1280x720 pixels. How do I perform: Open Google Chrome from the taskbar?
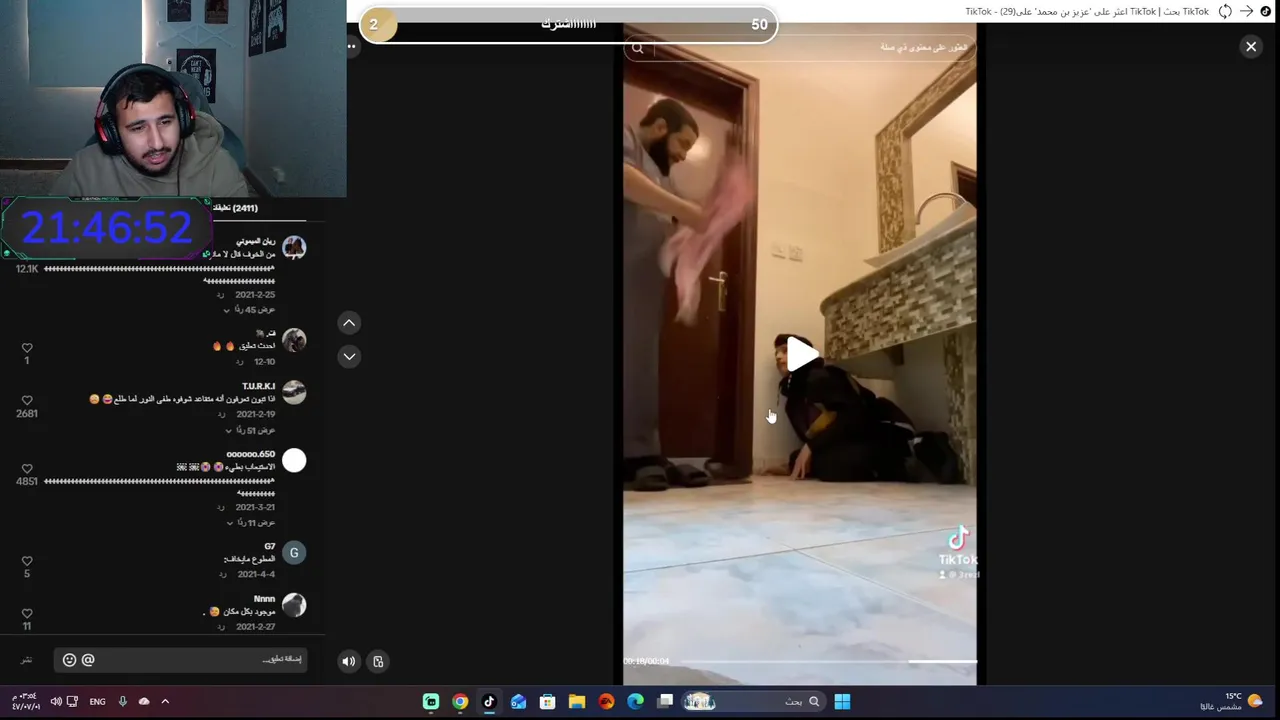[460, 702]
